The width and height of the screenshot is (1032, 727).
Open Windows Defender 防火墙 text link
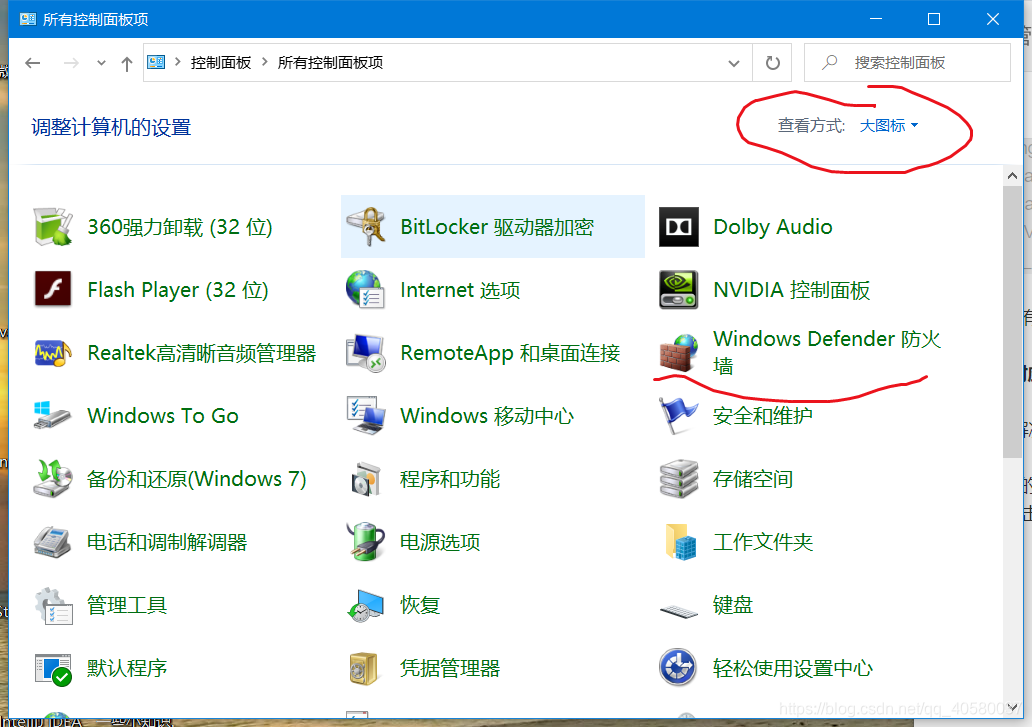[x=827, y=352]
